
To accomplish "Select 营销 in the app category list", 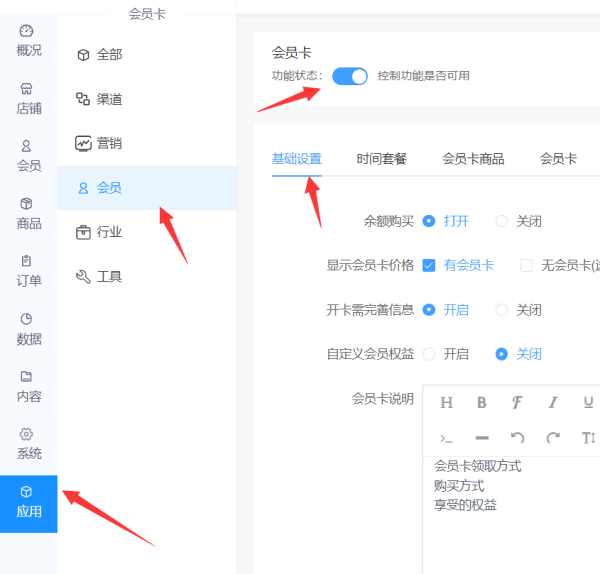I will [x=147, y=144].
